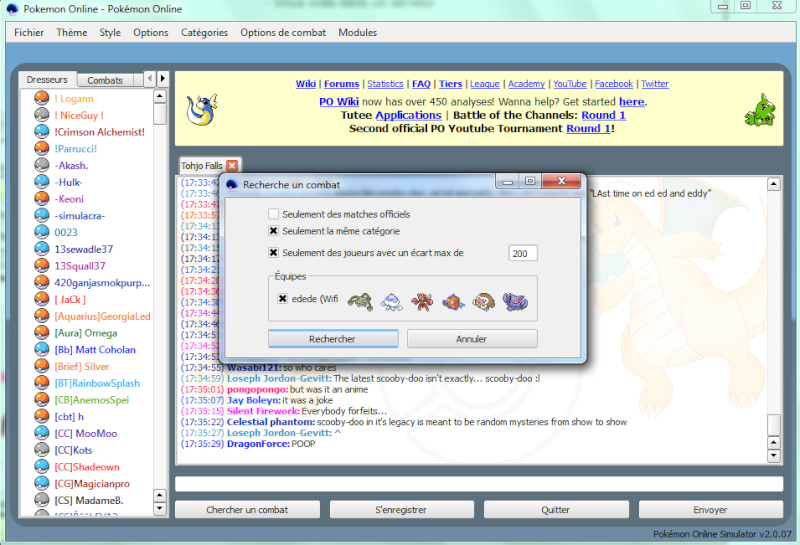This screenshot has width=800, height=545.
Task: Click the chat log scrollbar handle
Action: coord(774,425)
